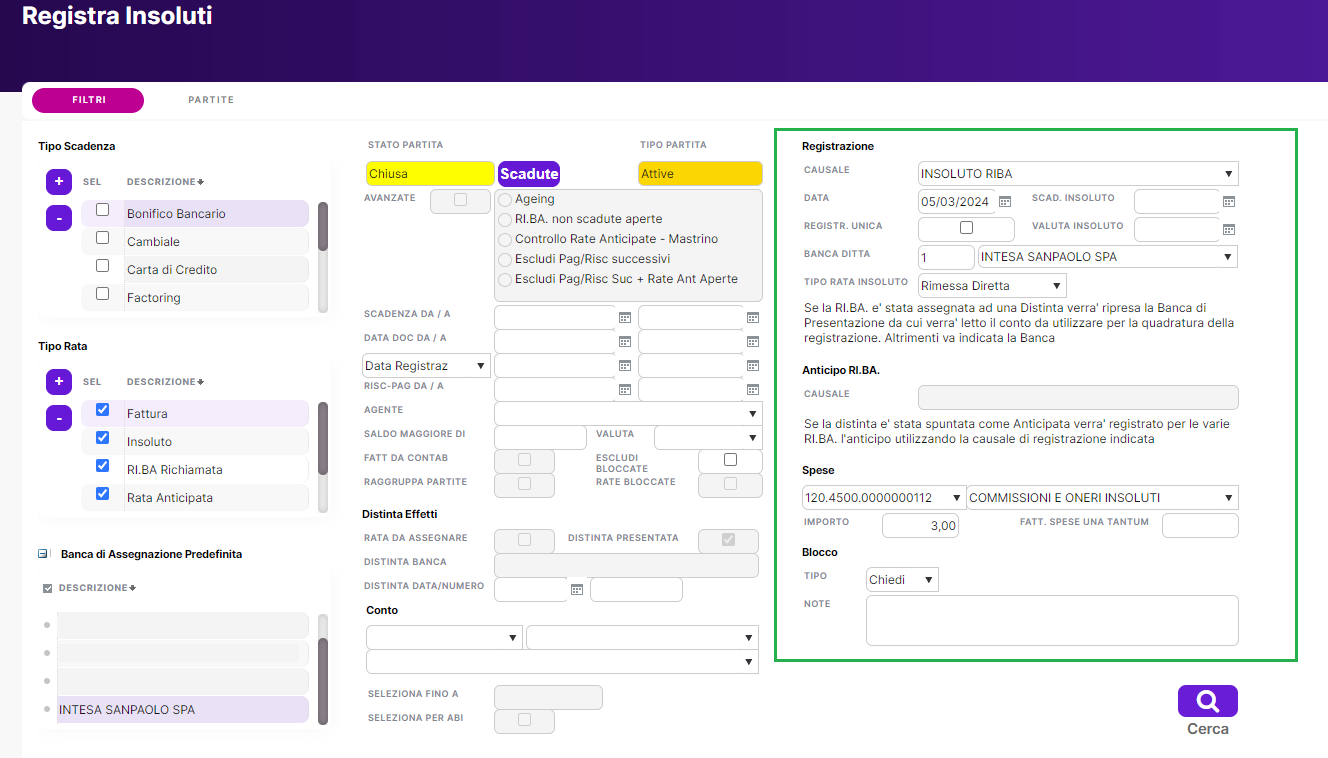Viewport: 1328px width, 758px height.
Task: Check the Factoring checkbox
Action: [x=102, y=294]
